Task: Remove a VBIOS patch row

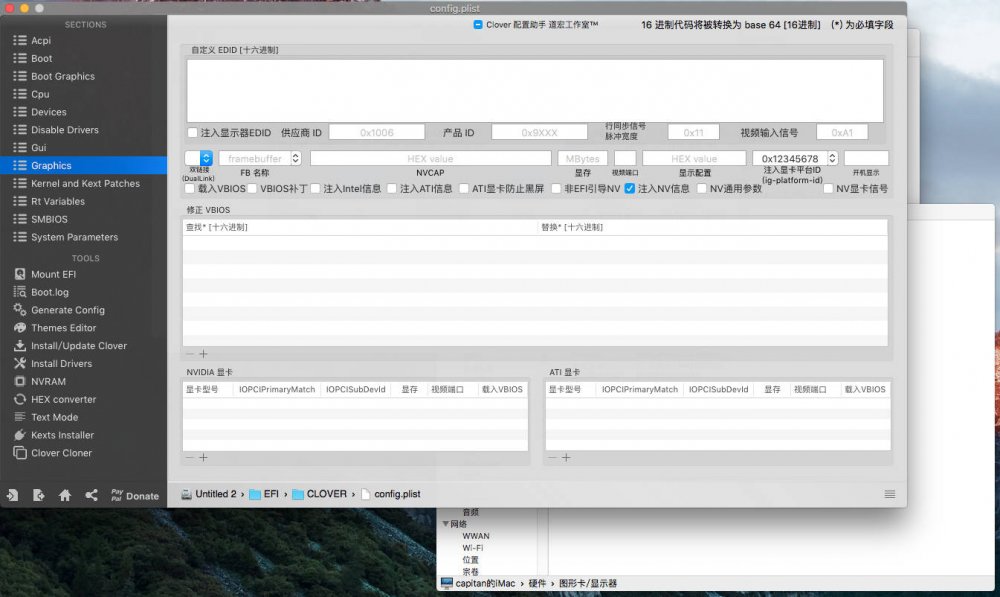Action: [189, 353]
